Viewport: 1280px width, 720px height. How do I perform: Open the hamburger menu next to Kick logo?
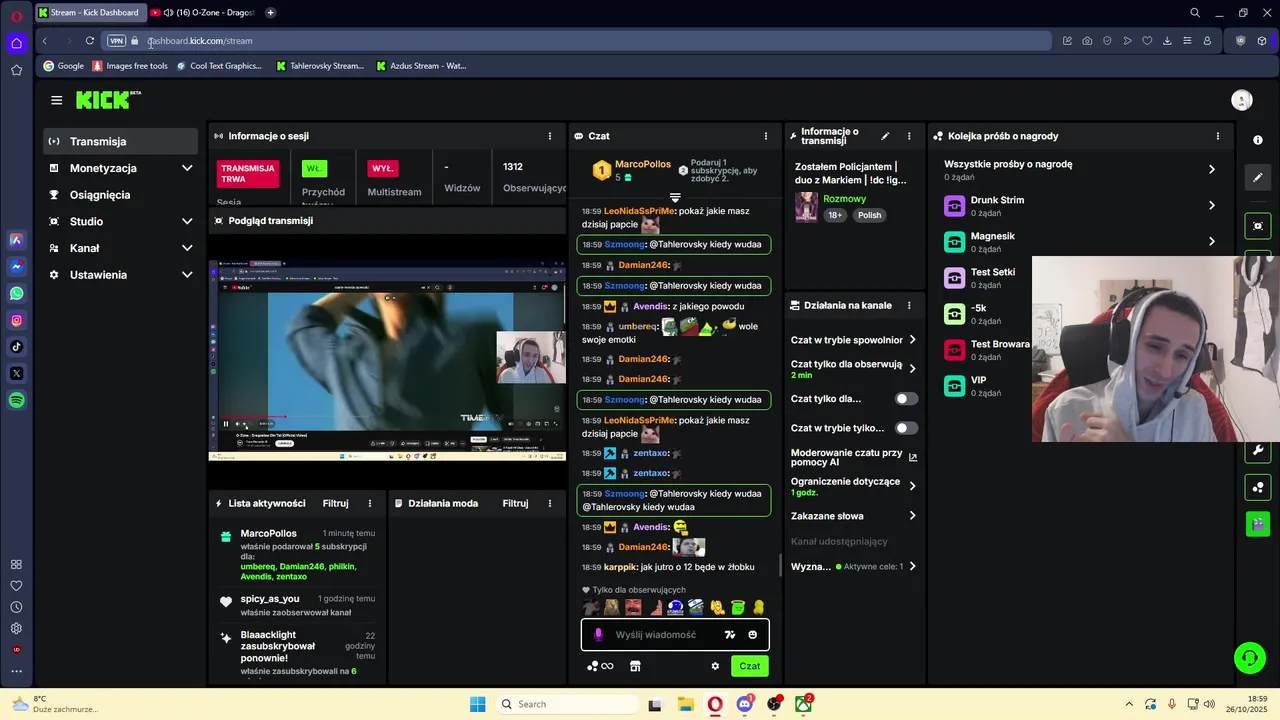(57, 100)
